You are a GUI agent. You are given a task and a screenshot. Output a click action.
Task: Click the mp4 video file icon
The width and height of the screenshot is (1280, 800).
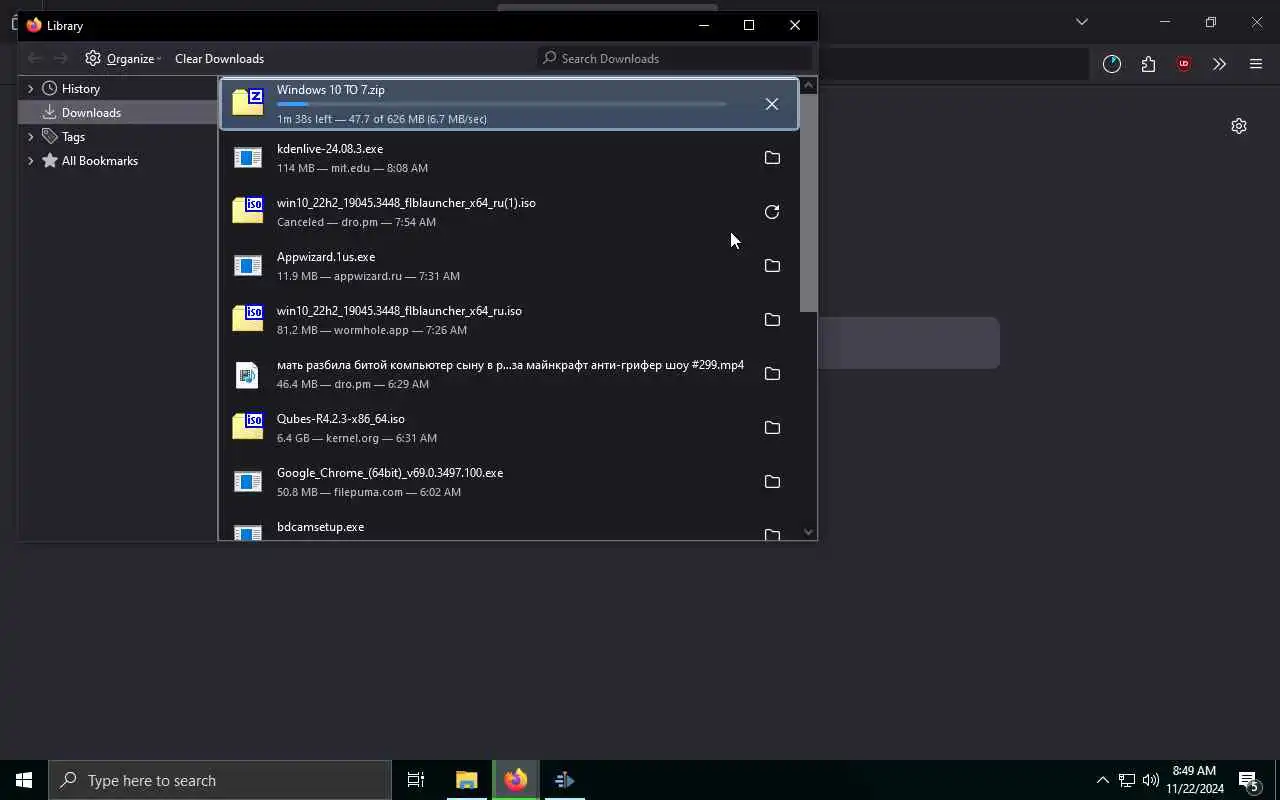(x=247, y=374)
